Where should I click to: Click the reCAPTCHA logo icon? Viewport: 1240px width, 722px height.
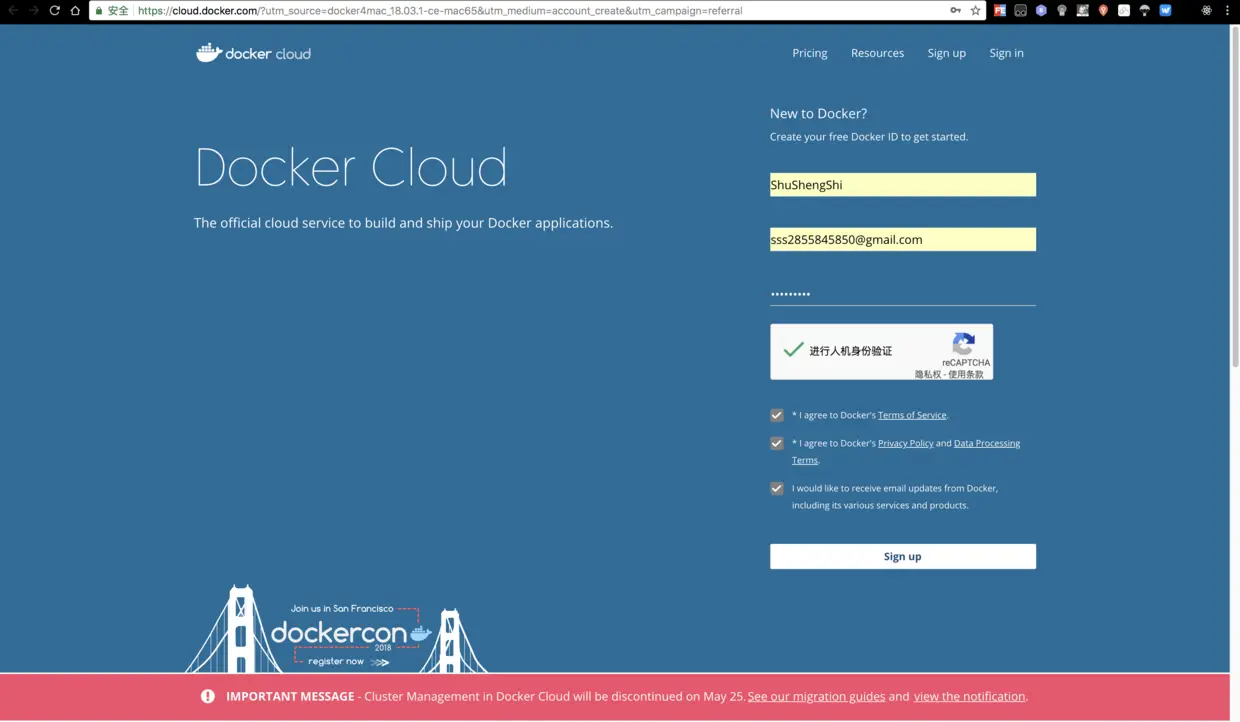tap(963, 343)
